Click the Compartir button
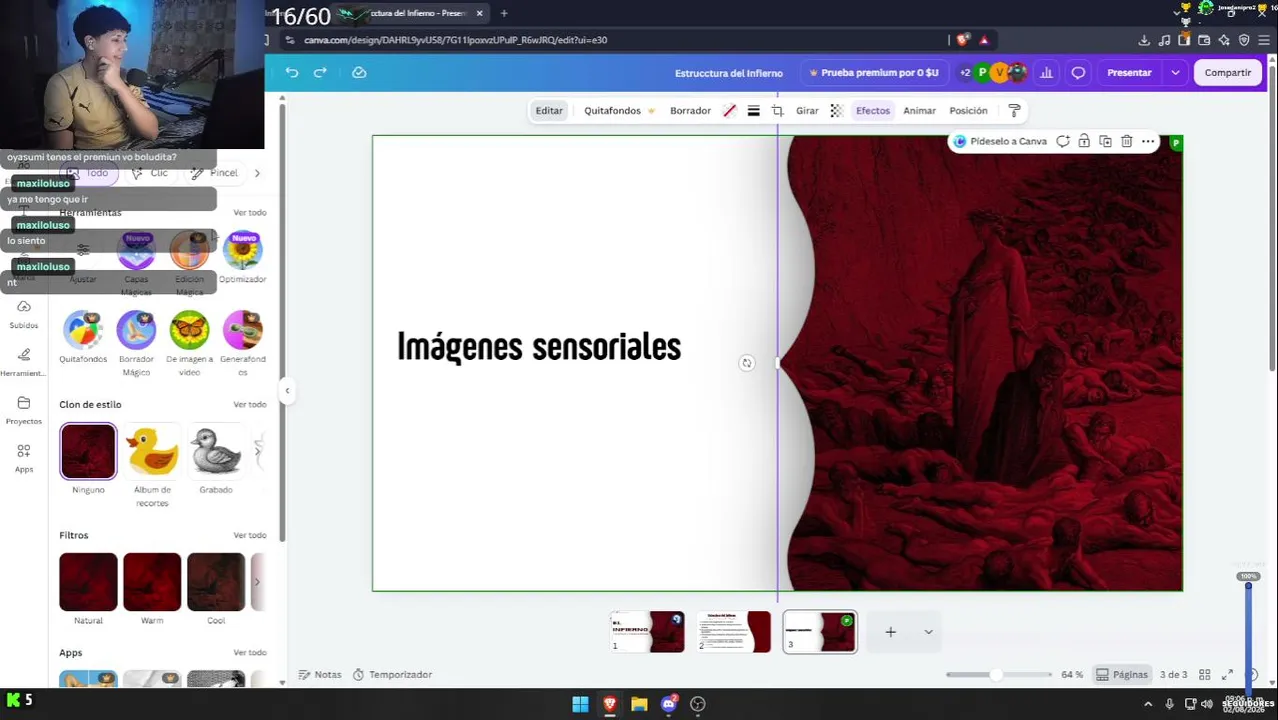Image resolution: width=1278 pixels, height=720 pixels. (x=1227, y=72)
